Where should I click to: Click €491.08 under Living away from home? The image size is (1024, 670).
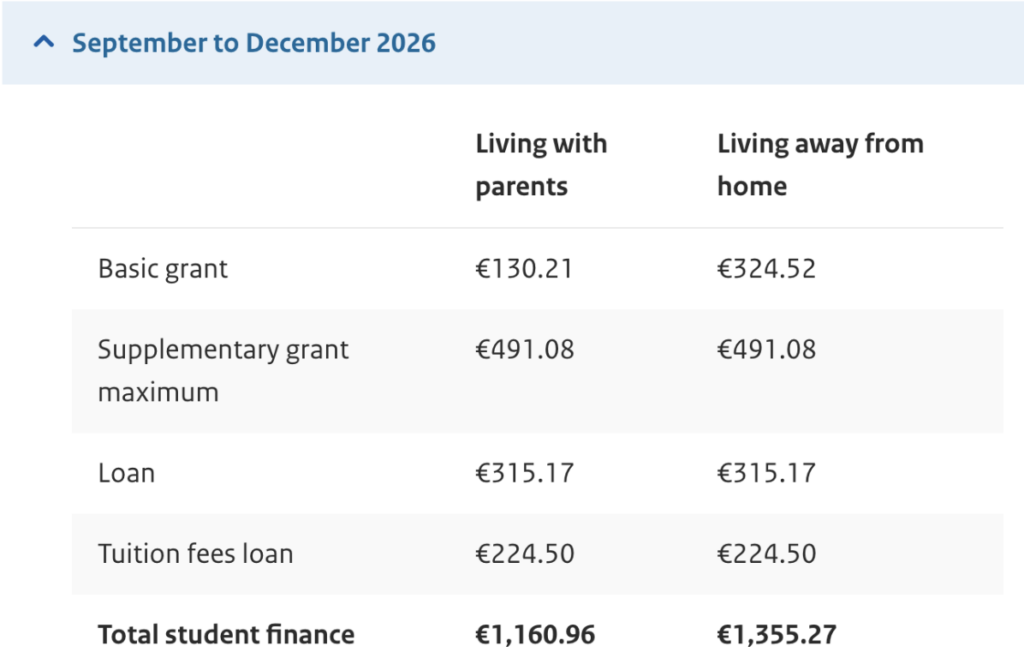point(766,350)
